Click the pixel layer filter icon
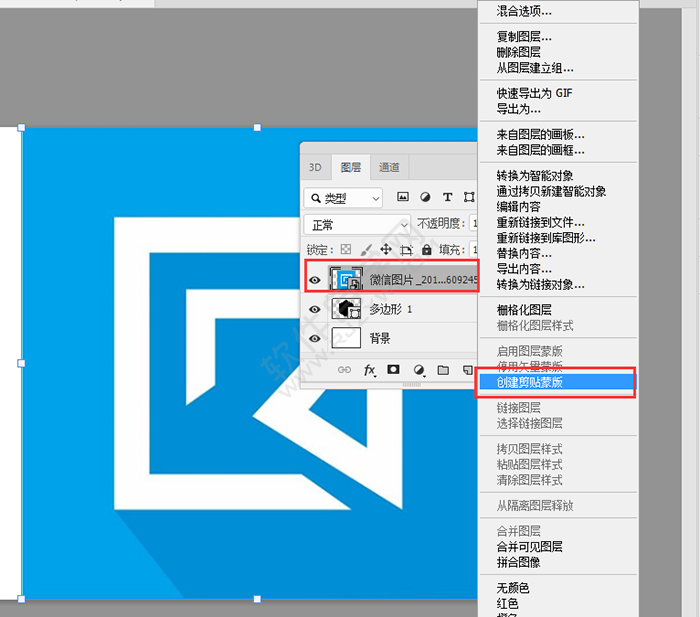 click(x=403, y=197)
